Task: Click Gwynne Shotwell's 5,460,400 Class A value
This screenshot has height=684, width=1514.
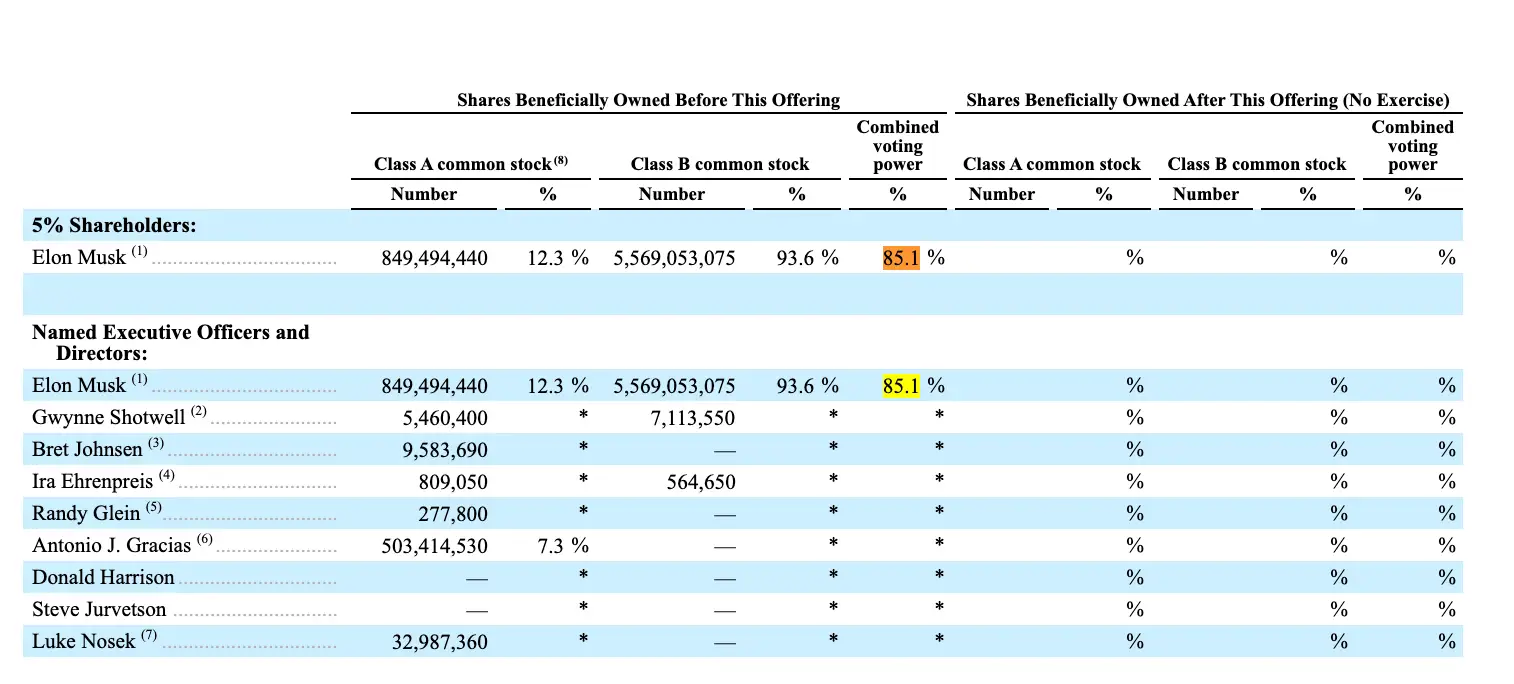Action: coord(445,419)
